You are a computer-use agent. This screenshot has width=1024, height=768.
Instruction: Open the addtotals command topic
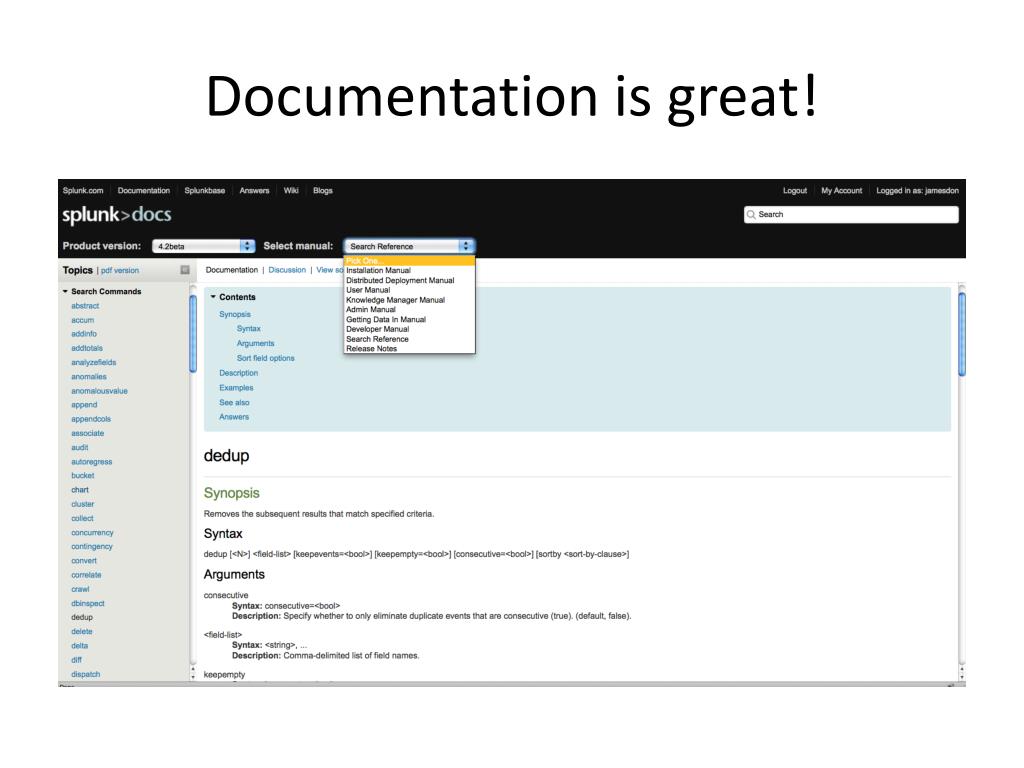[87, 348]
